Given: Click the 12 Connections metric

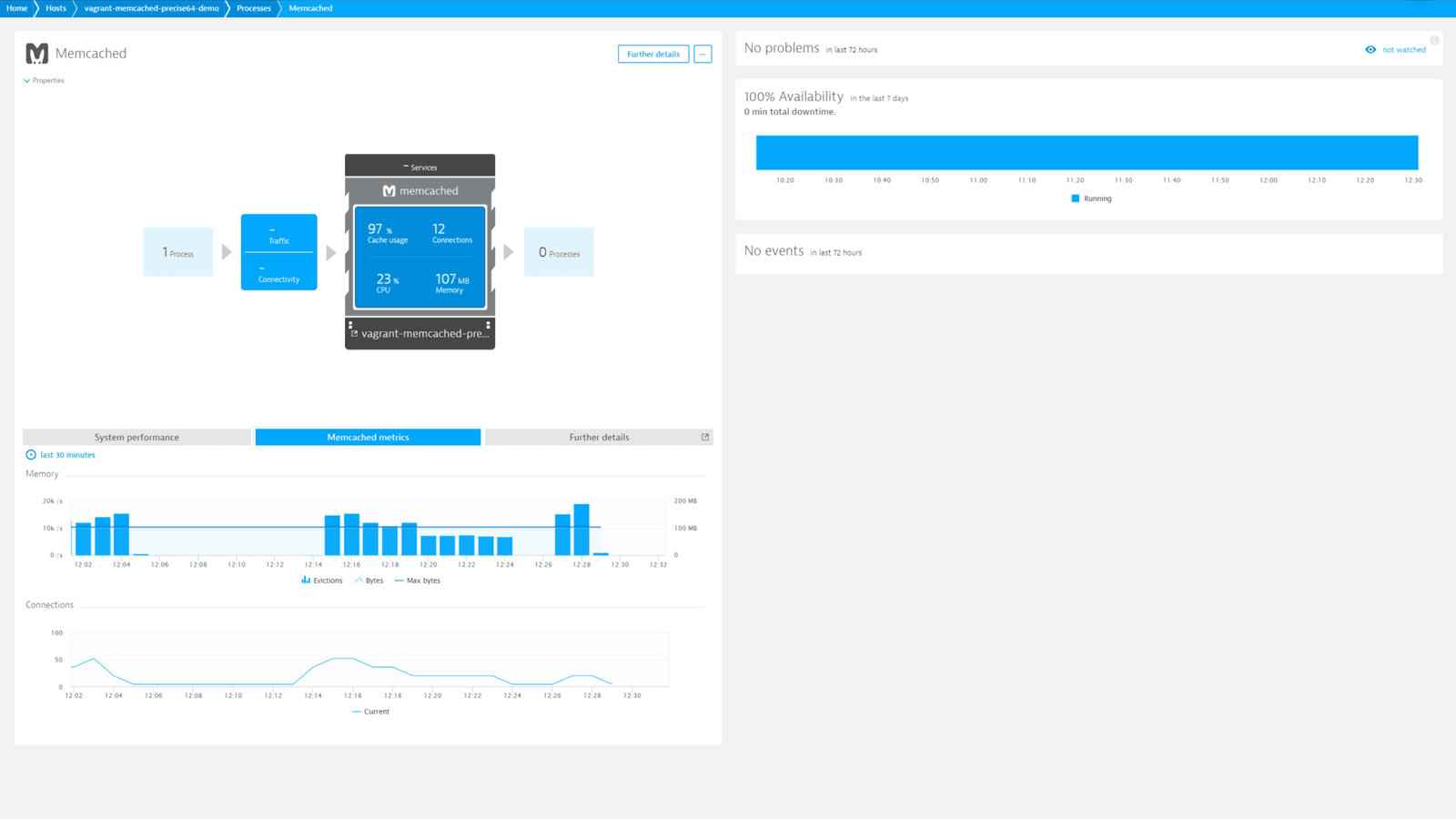Looking at the screenshot, I should 451,233.
